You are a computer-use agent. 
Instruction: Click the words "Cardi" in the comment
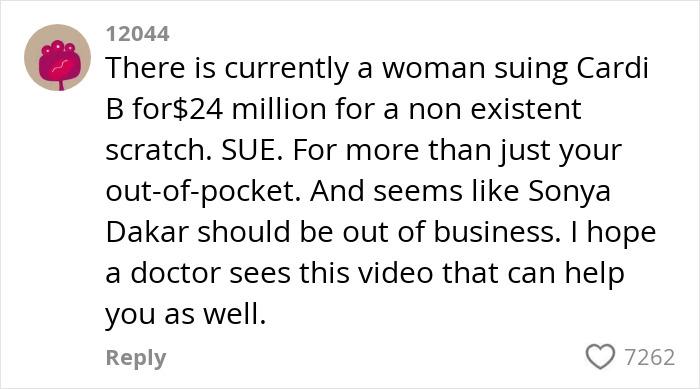point(612,68)
